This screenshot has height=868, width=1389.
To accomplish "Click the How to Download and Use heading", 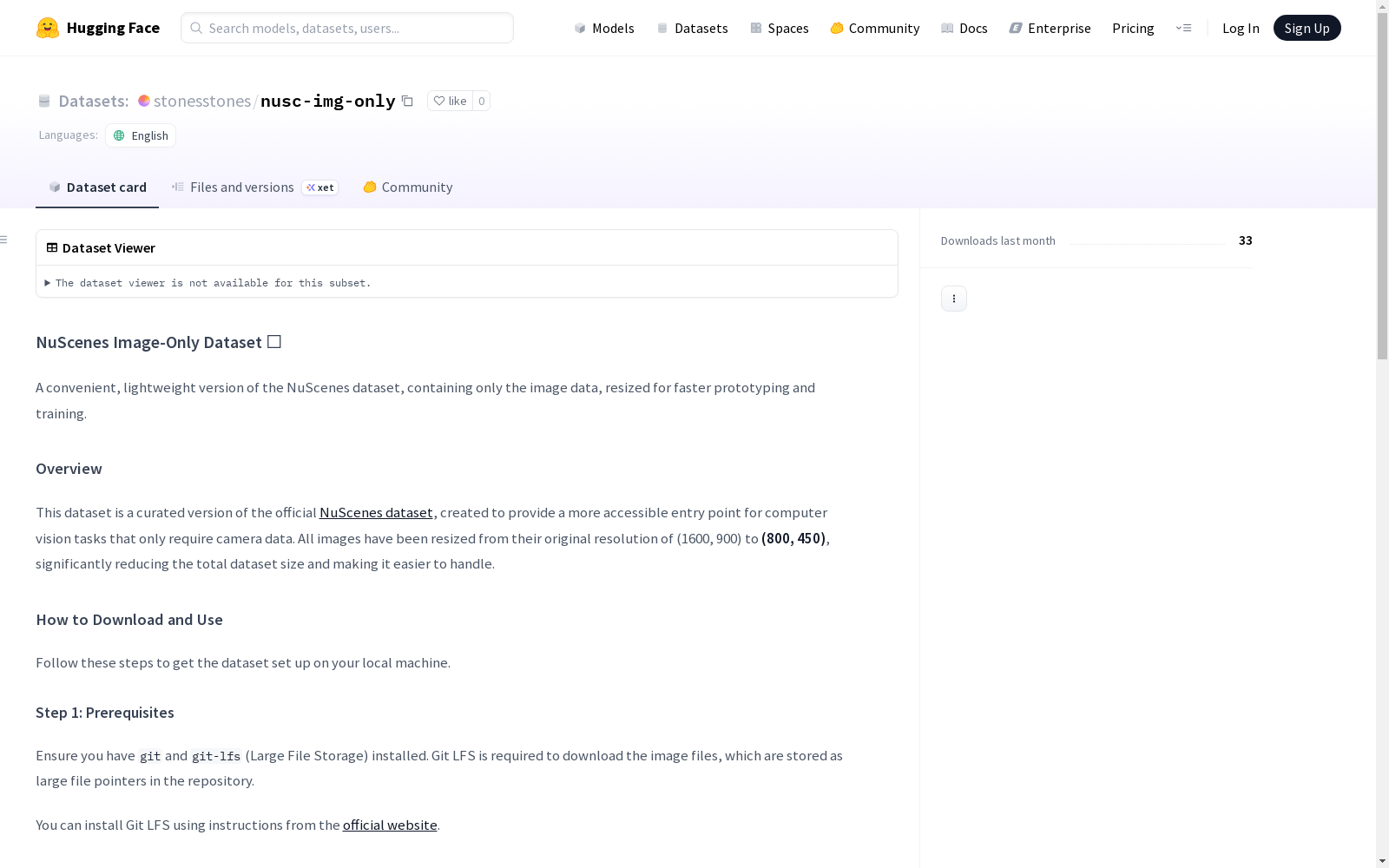I will click(x=129, y=620).
